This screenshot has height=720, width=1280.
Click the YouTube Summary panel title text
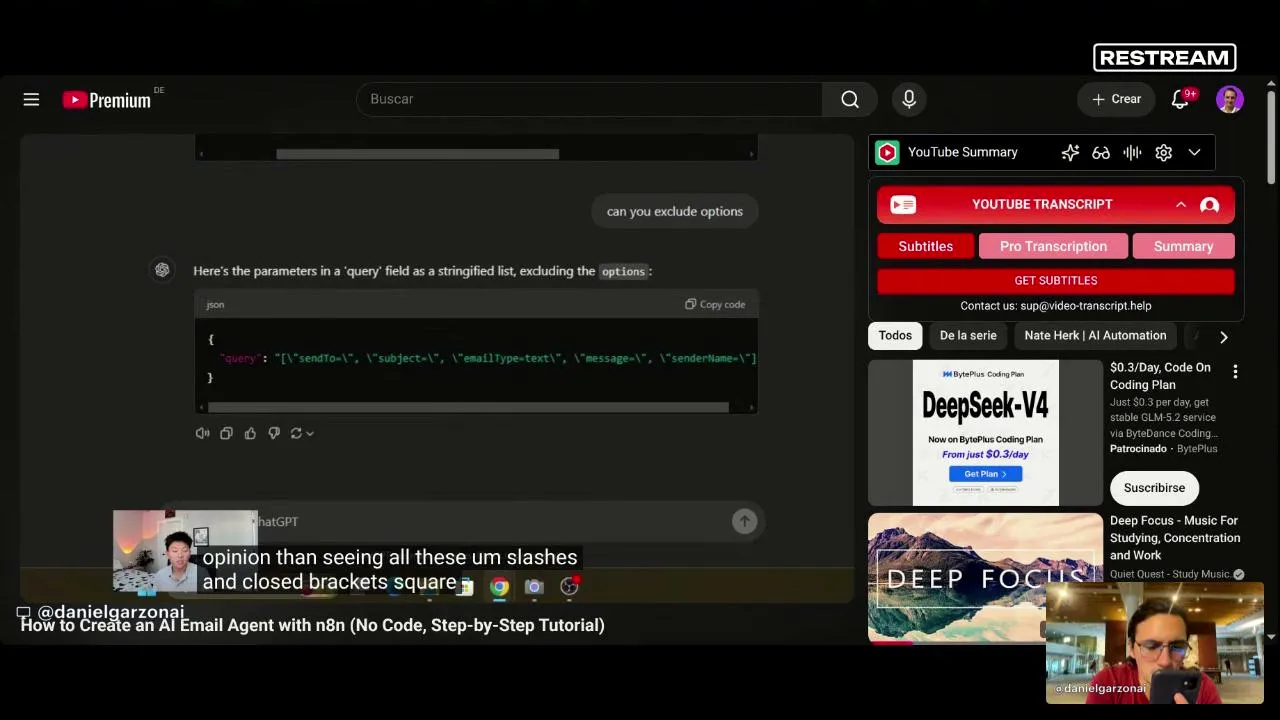pyautogui.click(x=963, y=152)
